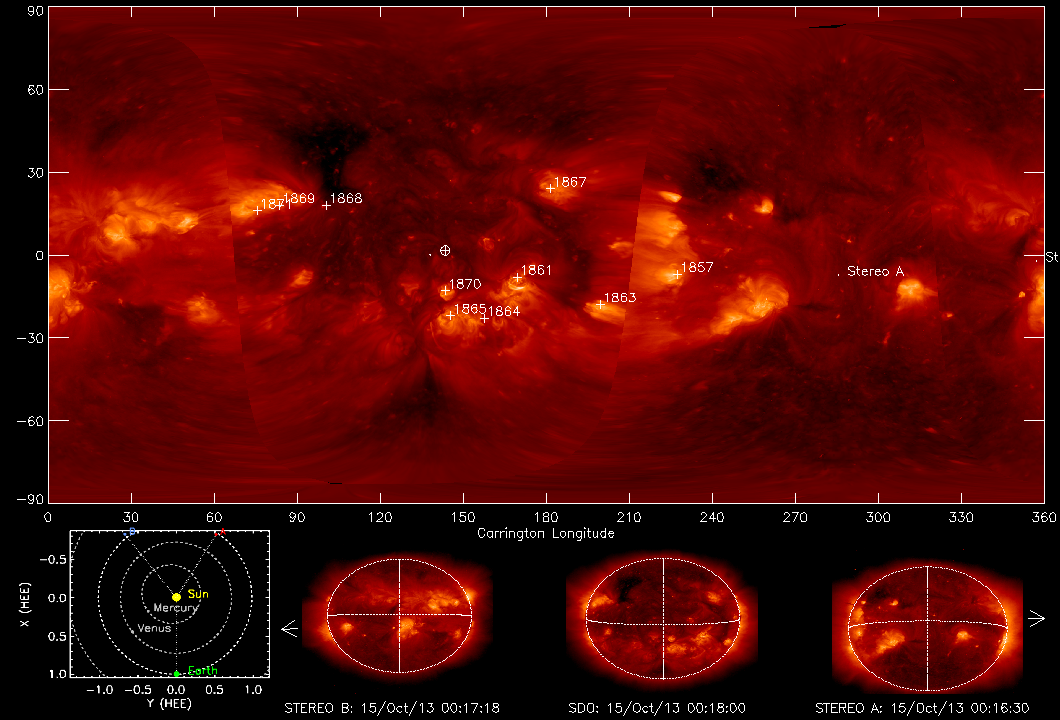Click the left-pointing arrow beside STEREO B image

click(290, 629)
